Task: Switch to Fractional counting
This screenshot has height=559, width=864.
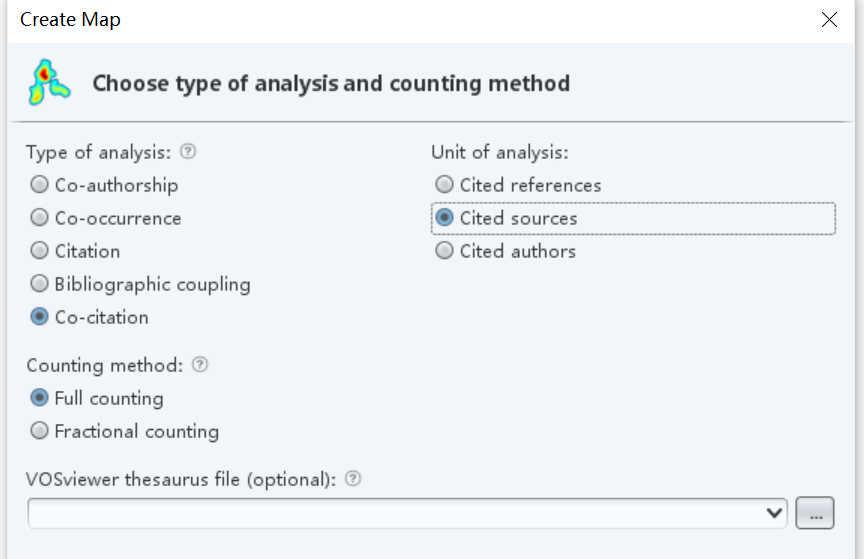Action: pyautogui.click(x=40, y=431)
